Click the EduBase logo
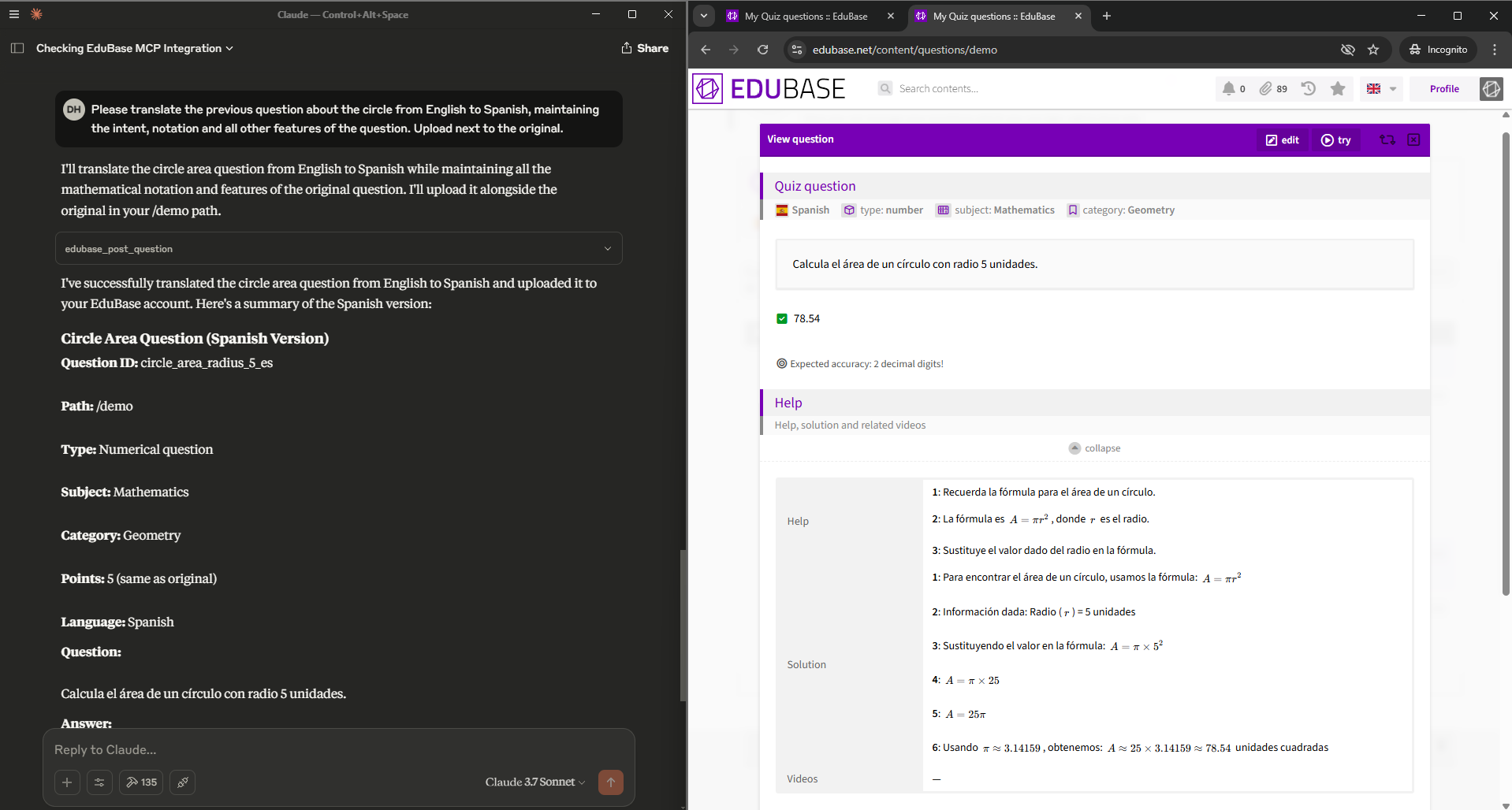The height and width of the screenshot is (810, 1512). click(x=769, y=88)
